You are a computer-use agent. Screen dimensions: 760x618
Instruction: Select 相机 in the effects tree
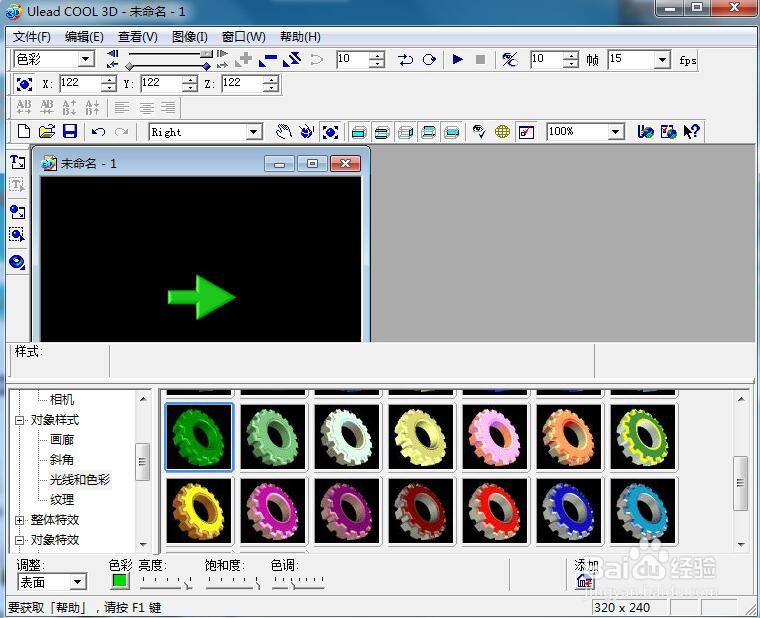tap(62, 399)
